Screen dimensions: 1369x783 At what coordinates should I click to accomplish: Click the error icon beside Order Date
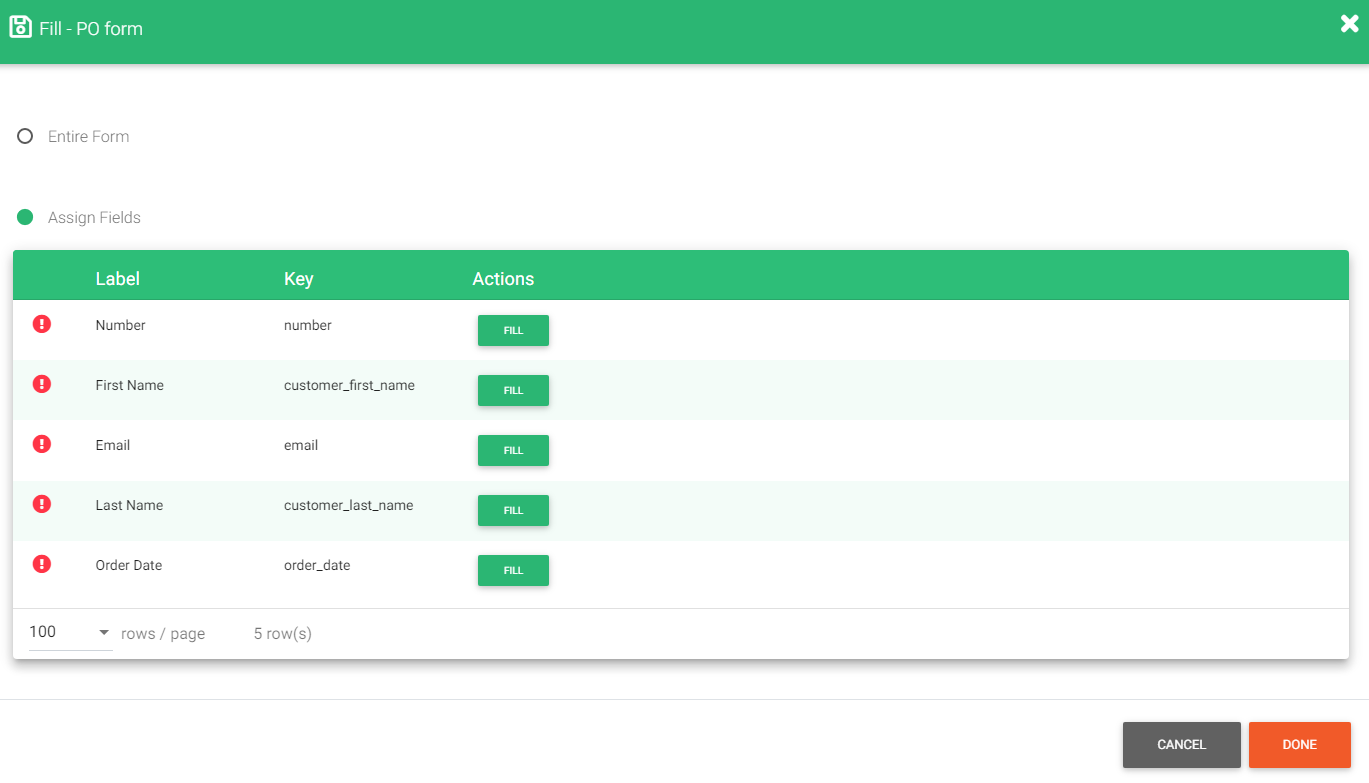point(41,563)
